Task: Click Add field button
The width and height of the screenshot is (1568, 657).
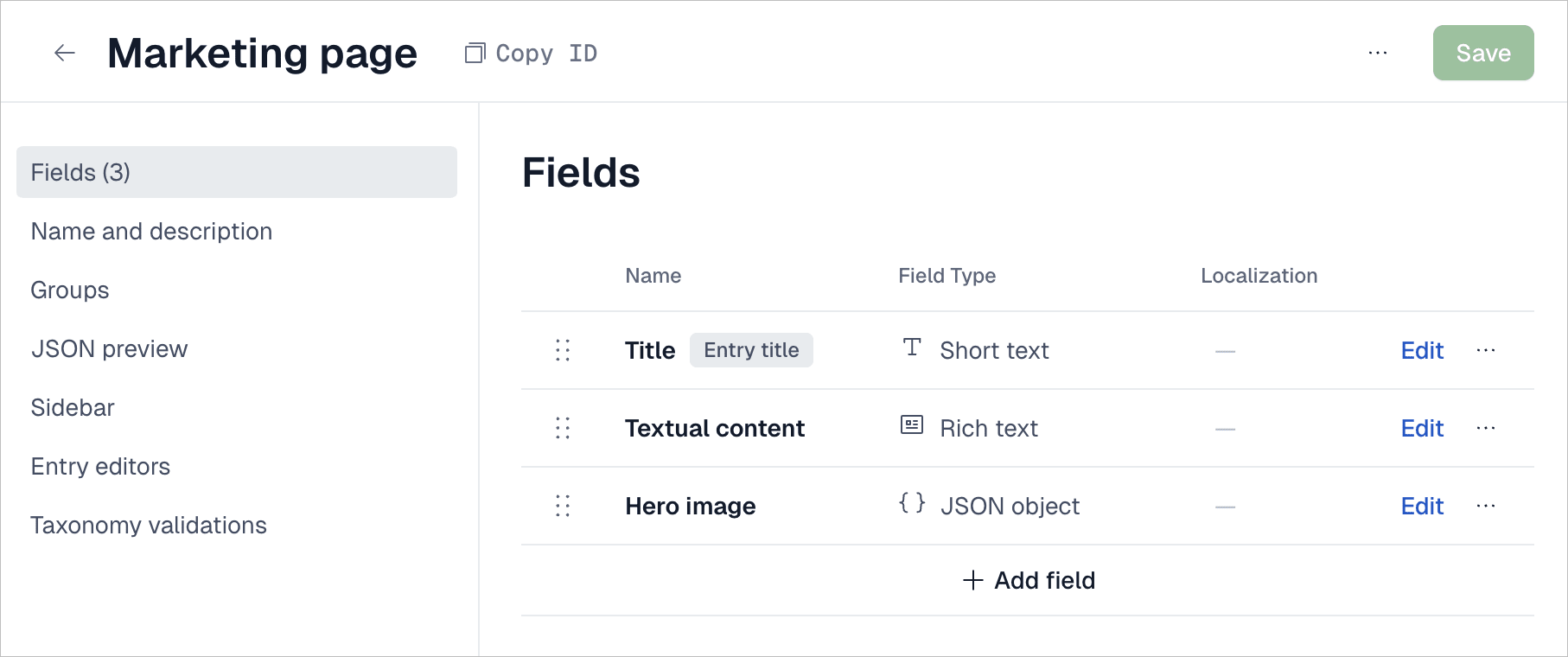Action: click(x=1029, y=580)
